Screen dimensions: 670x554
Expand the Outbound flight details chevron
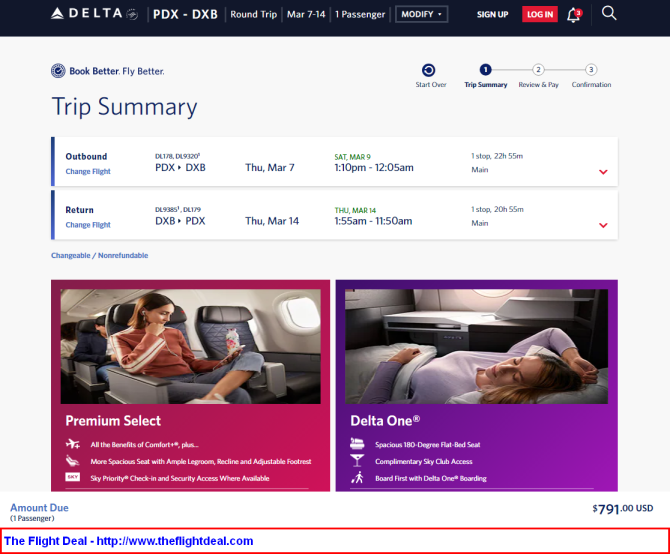point(603,172)
